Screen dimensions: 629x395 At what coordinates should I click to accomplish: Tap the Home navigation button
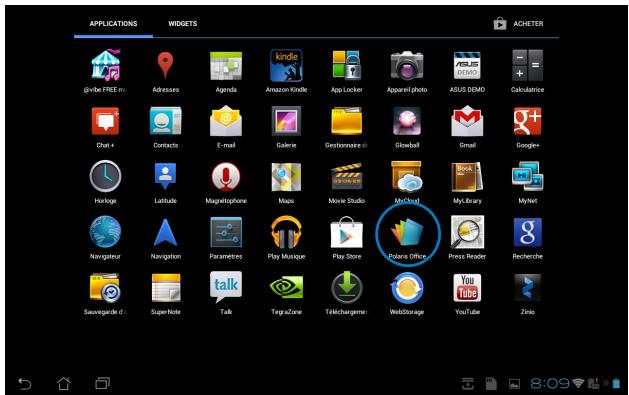63,384
